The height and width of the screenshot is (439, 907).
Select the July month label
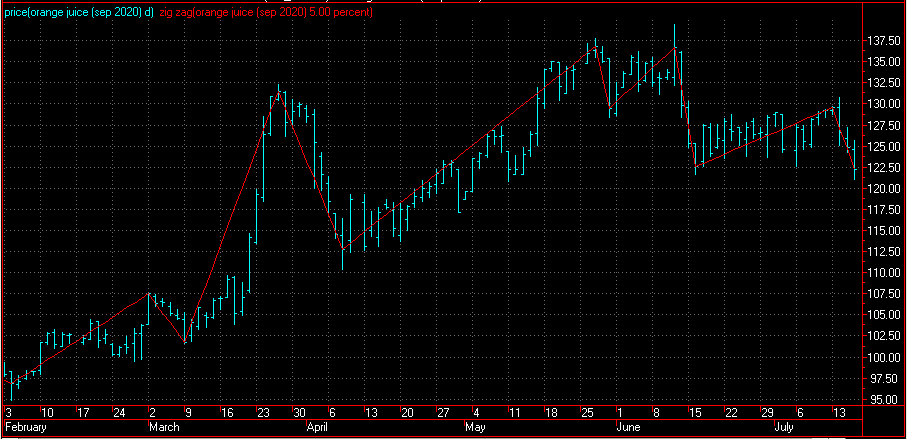(x=784, y=427)
